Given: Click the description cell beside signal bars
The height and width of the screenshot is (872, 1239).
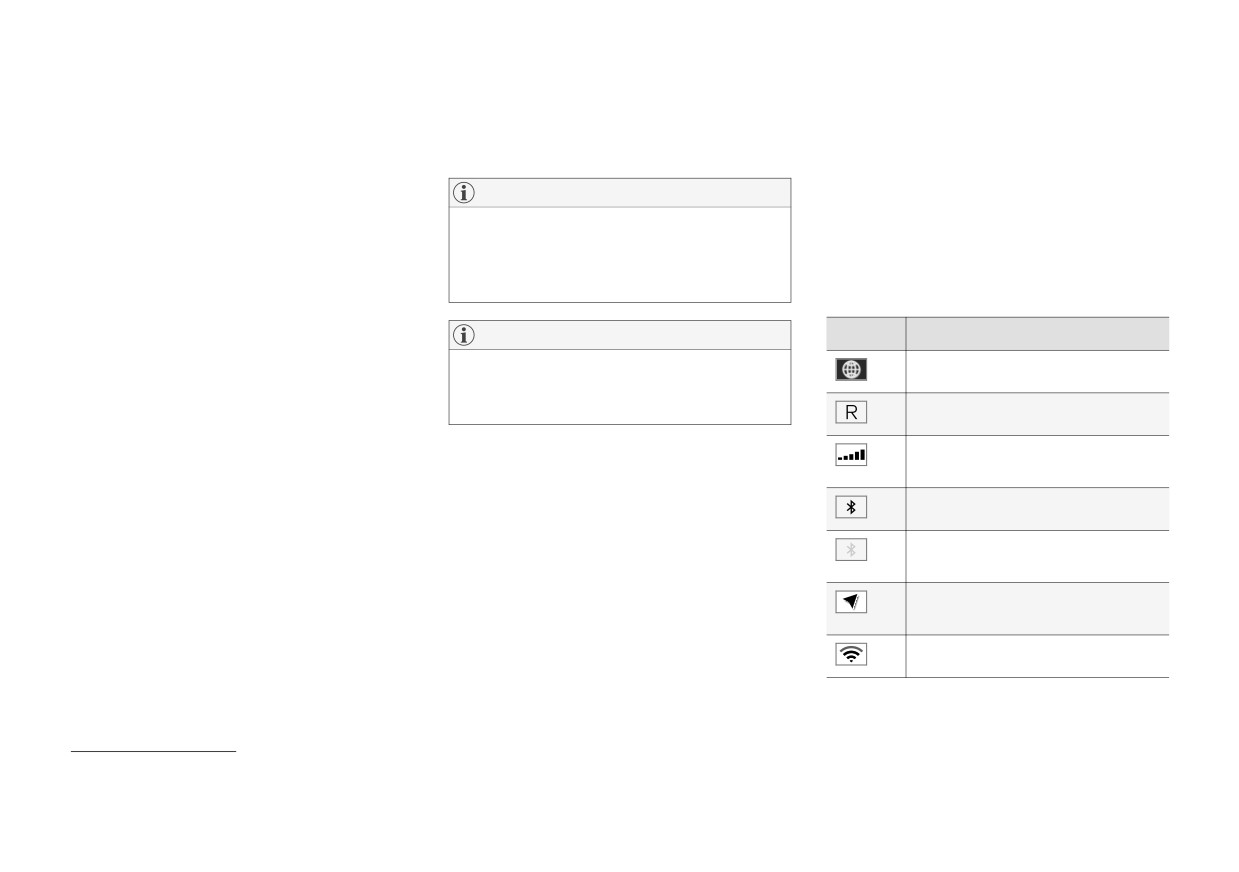Looking at the screenshot, I should 1037,461.
